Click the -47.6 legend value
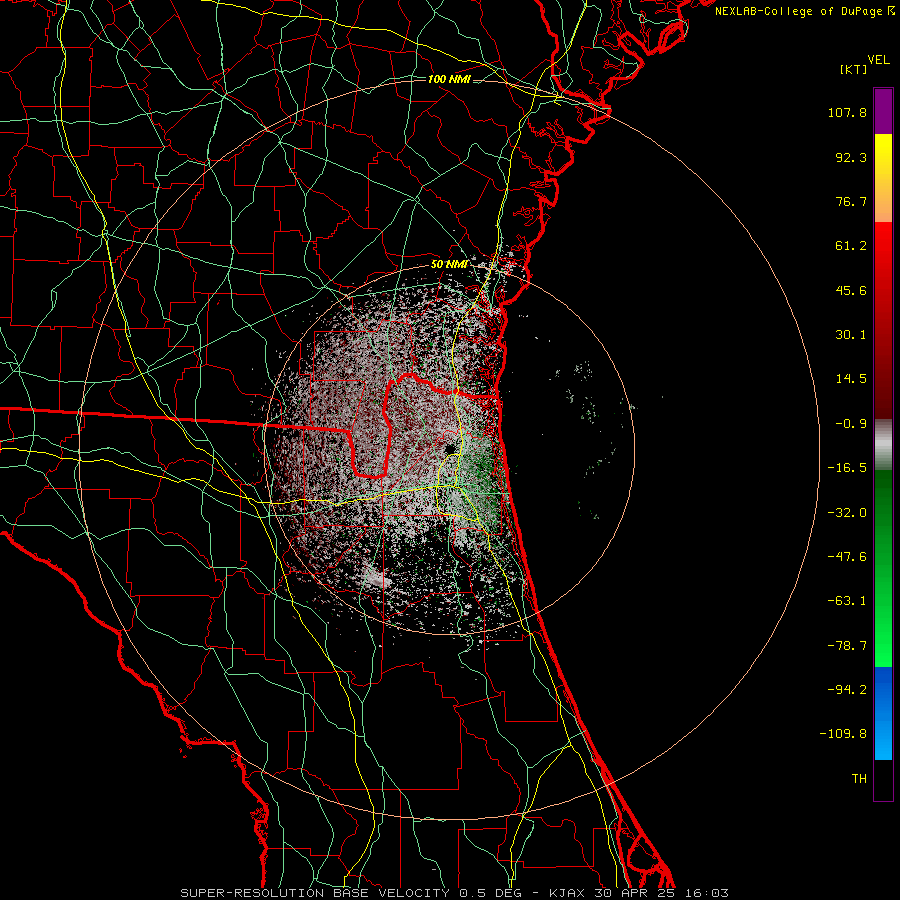 847,557
